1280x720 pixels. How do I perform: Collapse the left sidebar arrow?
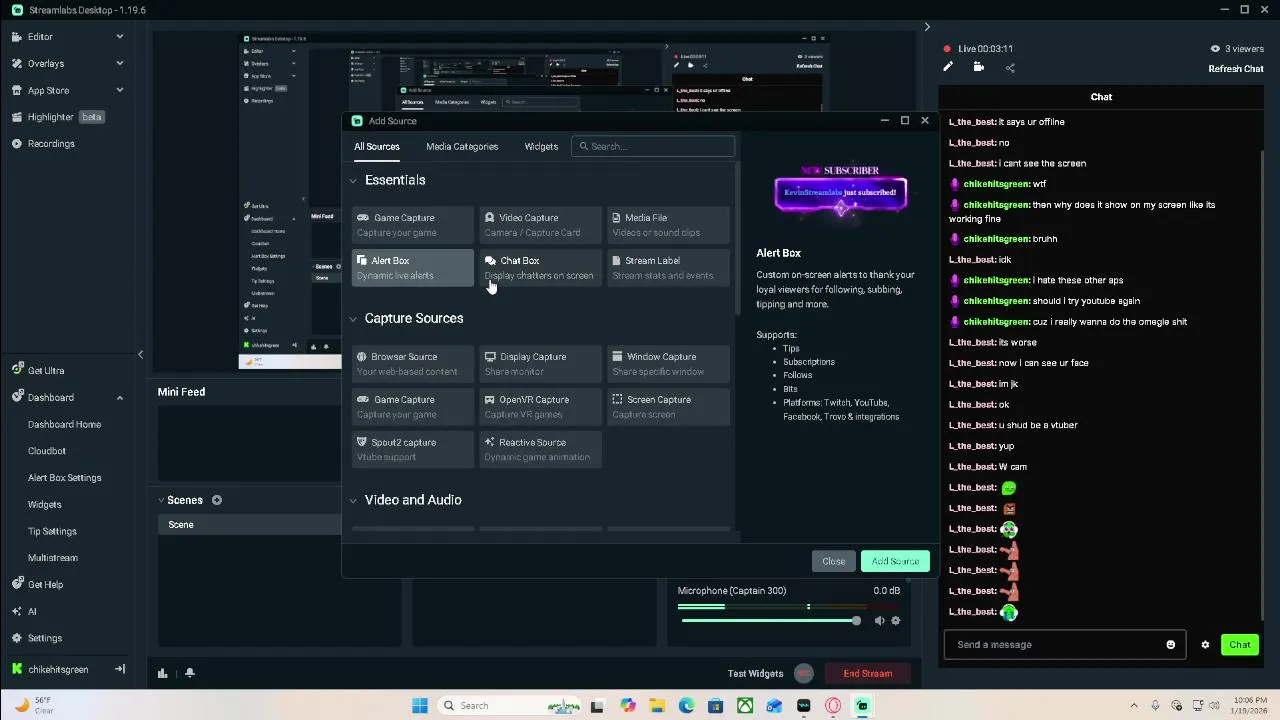pyautogui.click(x=140, y=354)
